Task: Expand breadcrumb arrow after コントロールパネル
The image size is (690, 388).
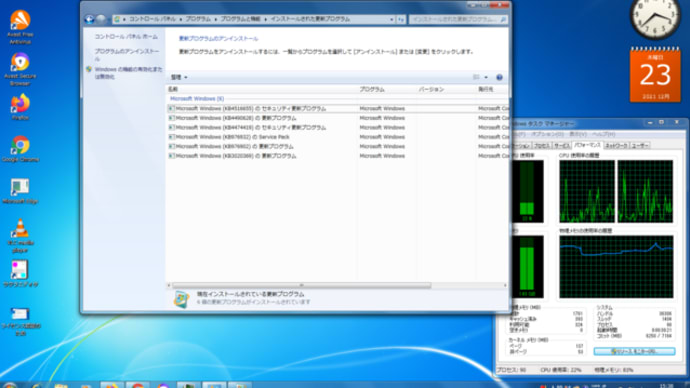Action: click(180, 19)
